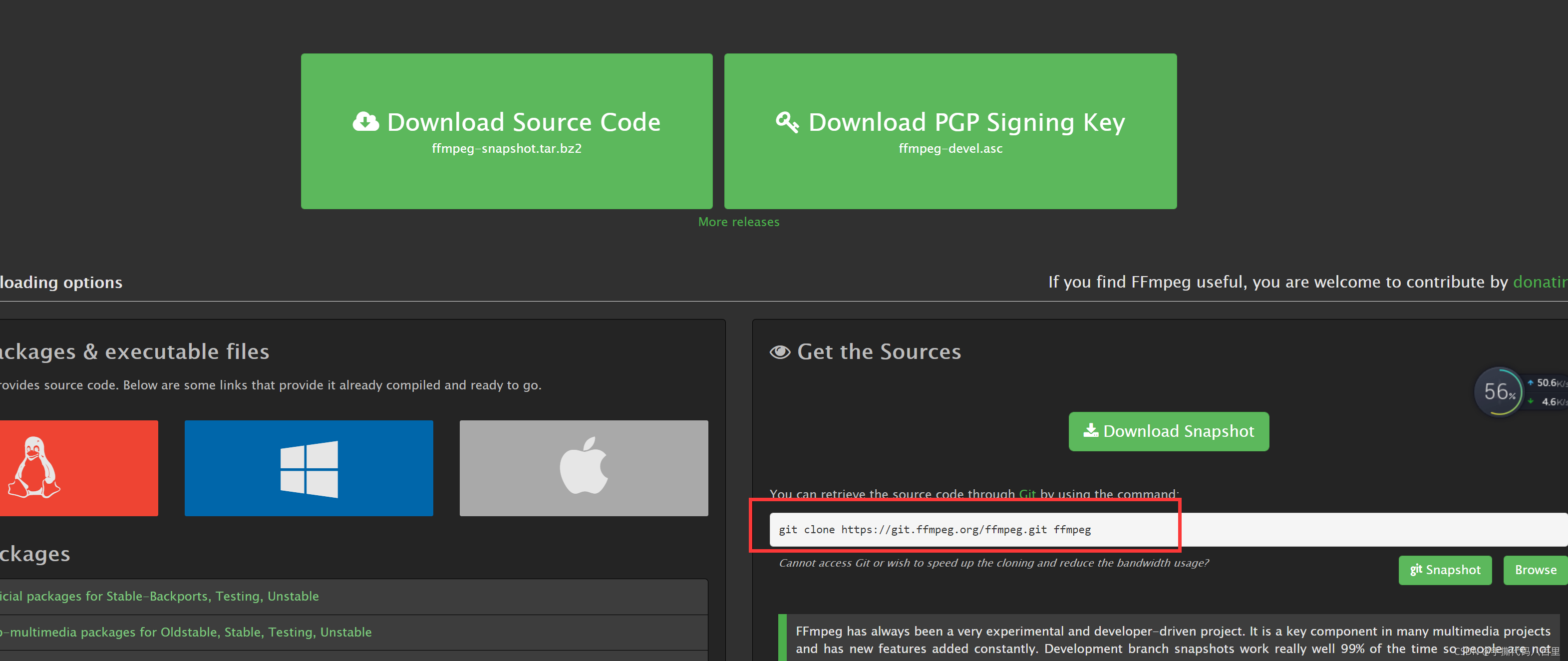Click the Download Snapshot button
The width and height of the screenshot is (1568, 661).
pyautogui.click(x=1169, y=431)
